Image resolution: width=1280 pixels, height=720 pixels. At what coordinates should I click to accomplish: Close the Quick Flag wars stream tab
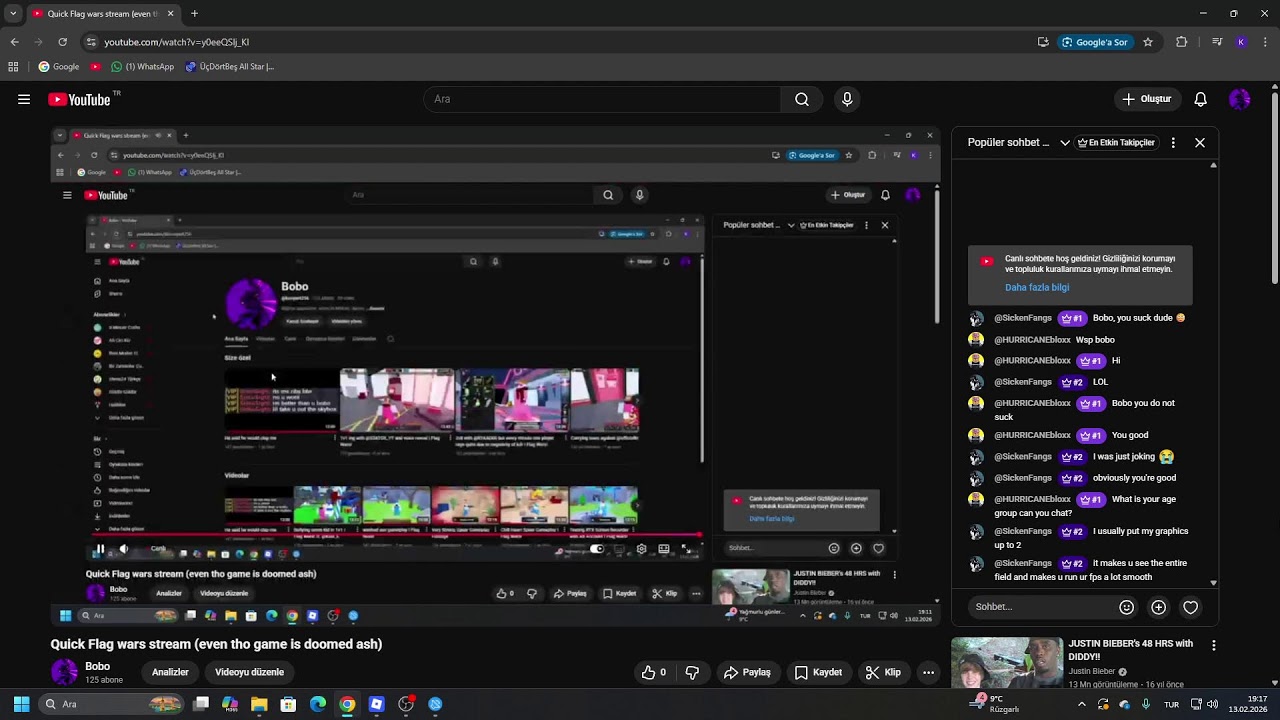tap(170, 14)
